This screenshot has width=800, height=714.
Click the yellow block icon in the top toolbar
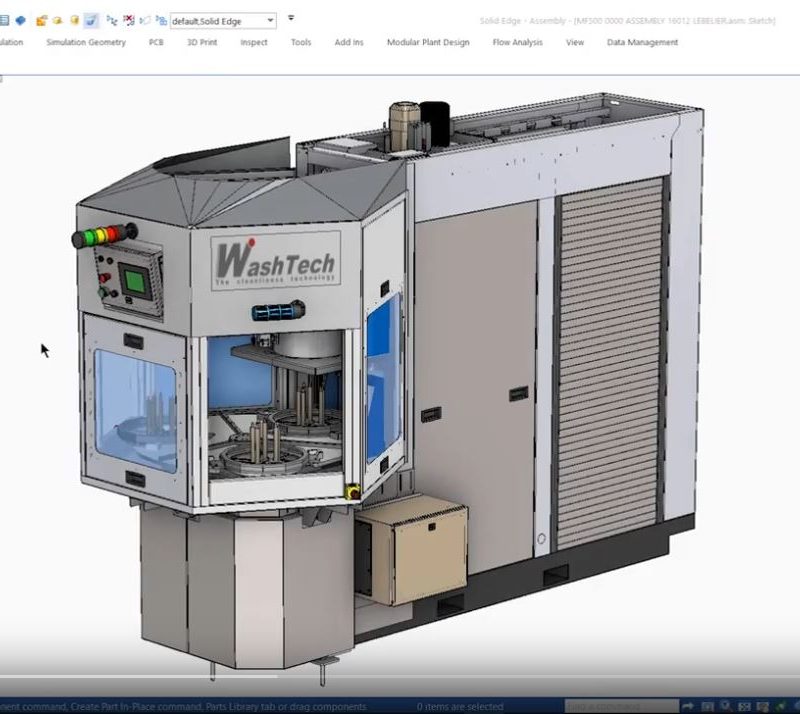pyautogui.click(x=58, y=20)
